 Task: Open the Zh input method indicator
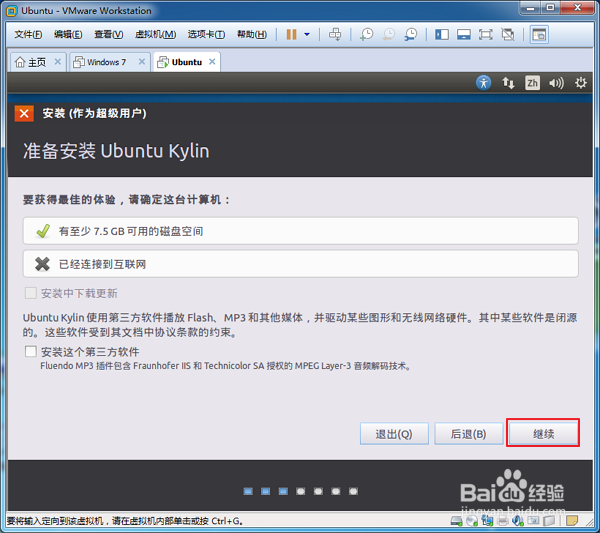(x=532, y=83)
